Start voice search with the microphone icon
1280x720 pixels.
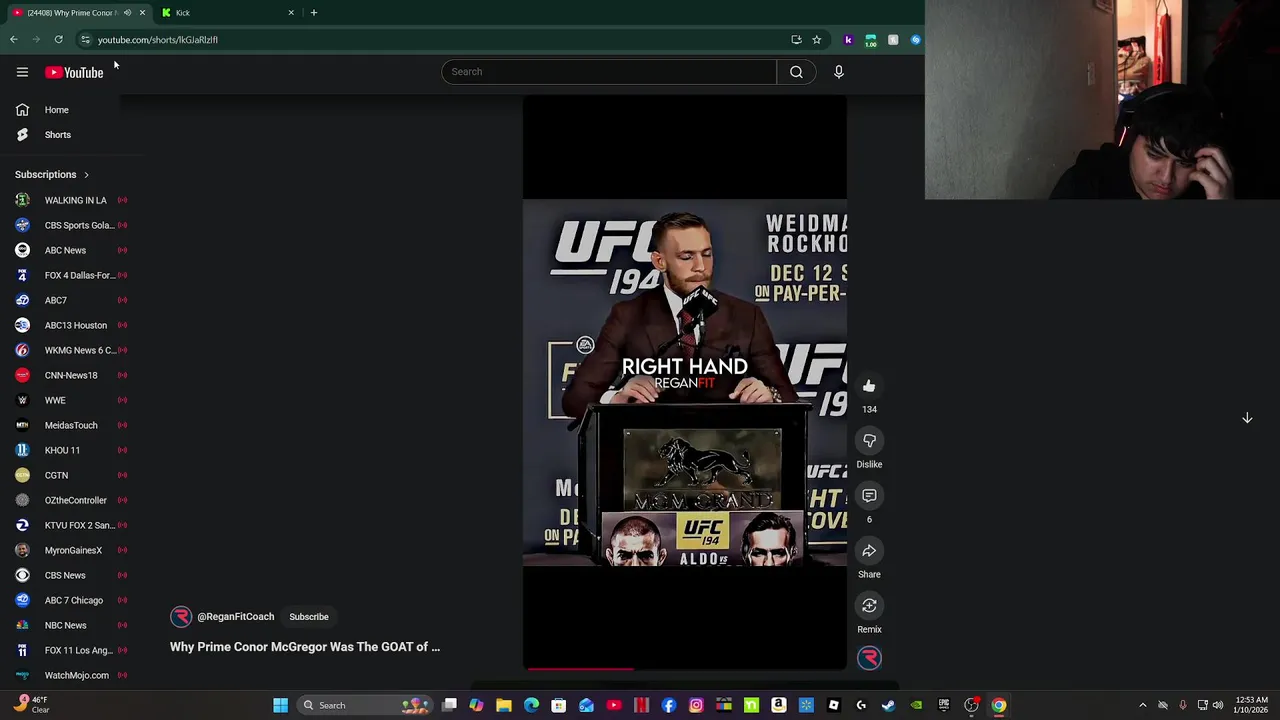point(839,72)
